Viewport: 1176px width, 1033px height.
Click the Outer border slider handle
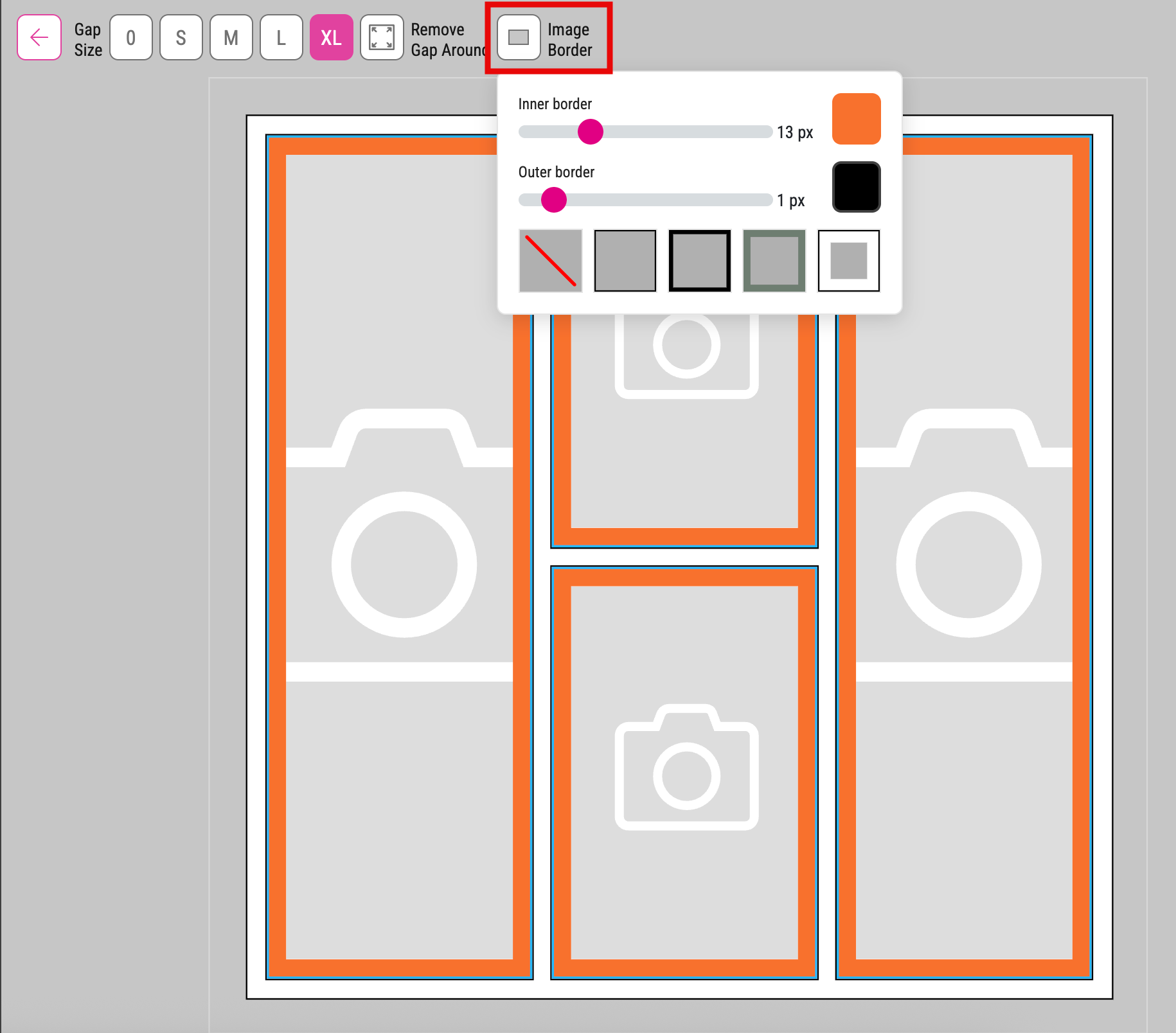click(554, 200)
